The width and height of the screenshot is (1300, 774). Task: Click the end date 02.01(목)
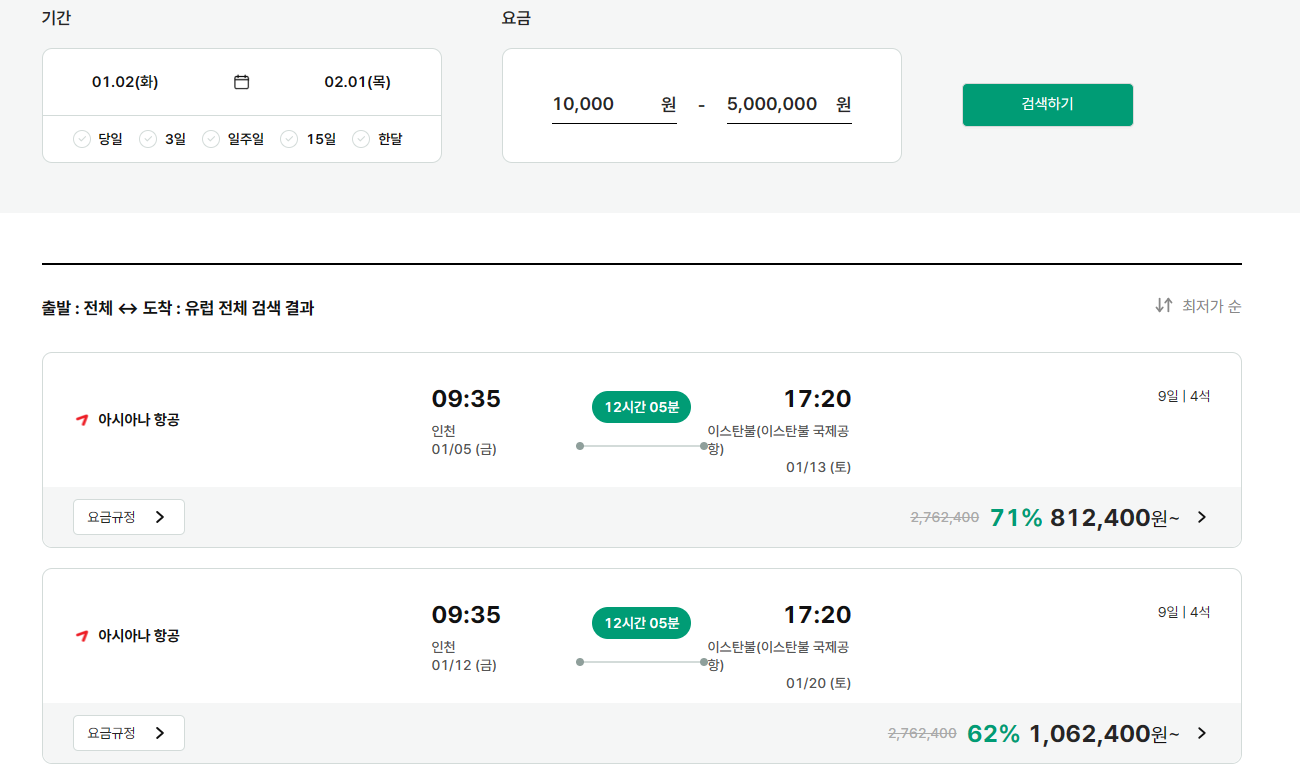[357, 82]
